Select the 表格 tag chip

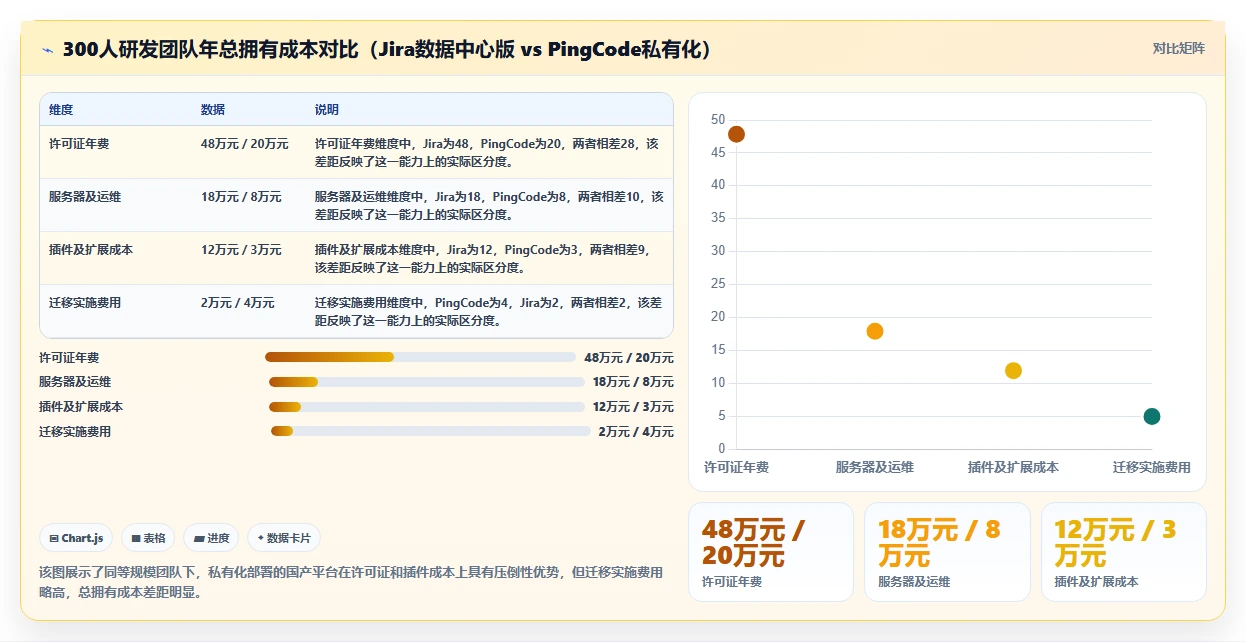pos(148,538)
